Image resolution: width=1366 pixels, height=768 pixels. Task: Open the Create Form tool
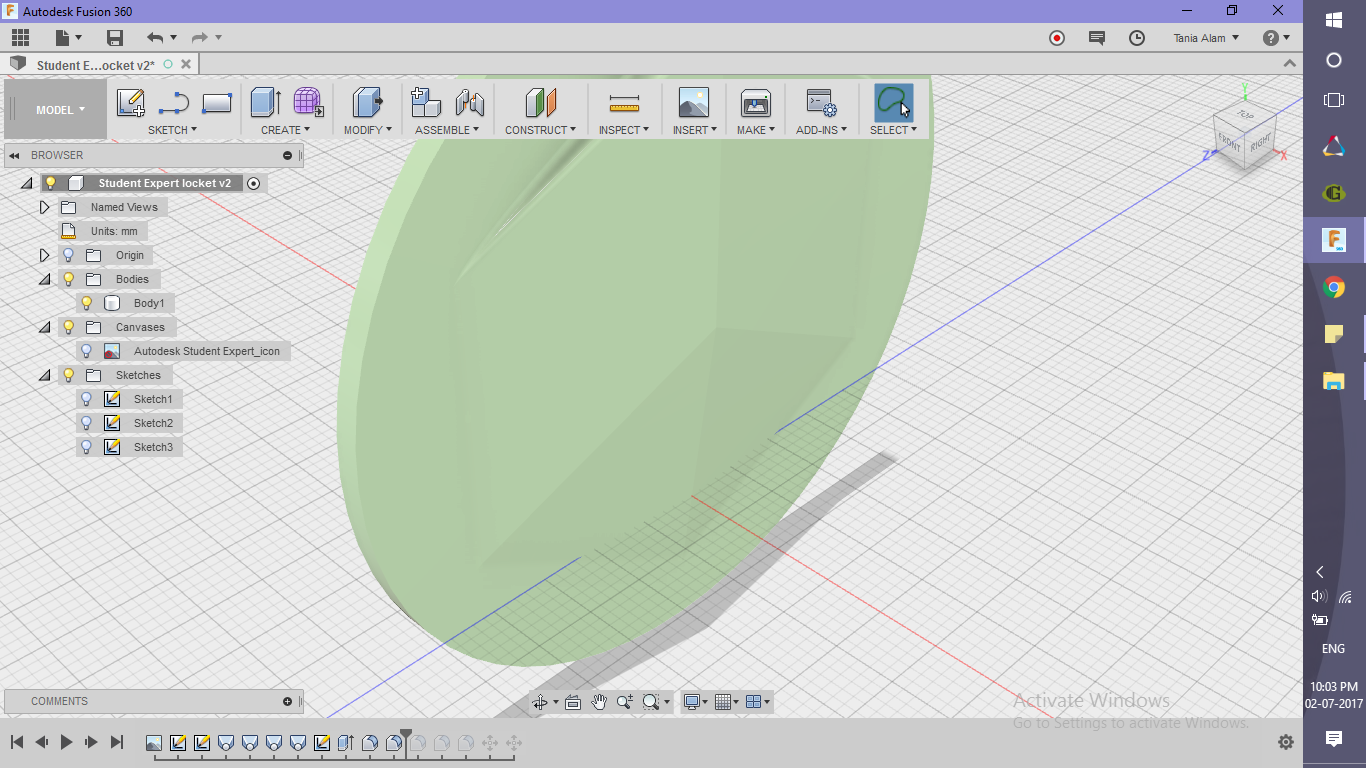pos(308,103)
